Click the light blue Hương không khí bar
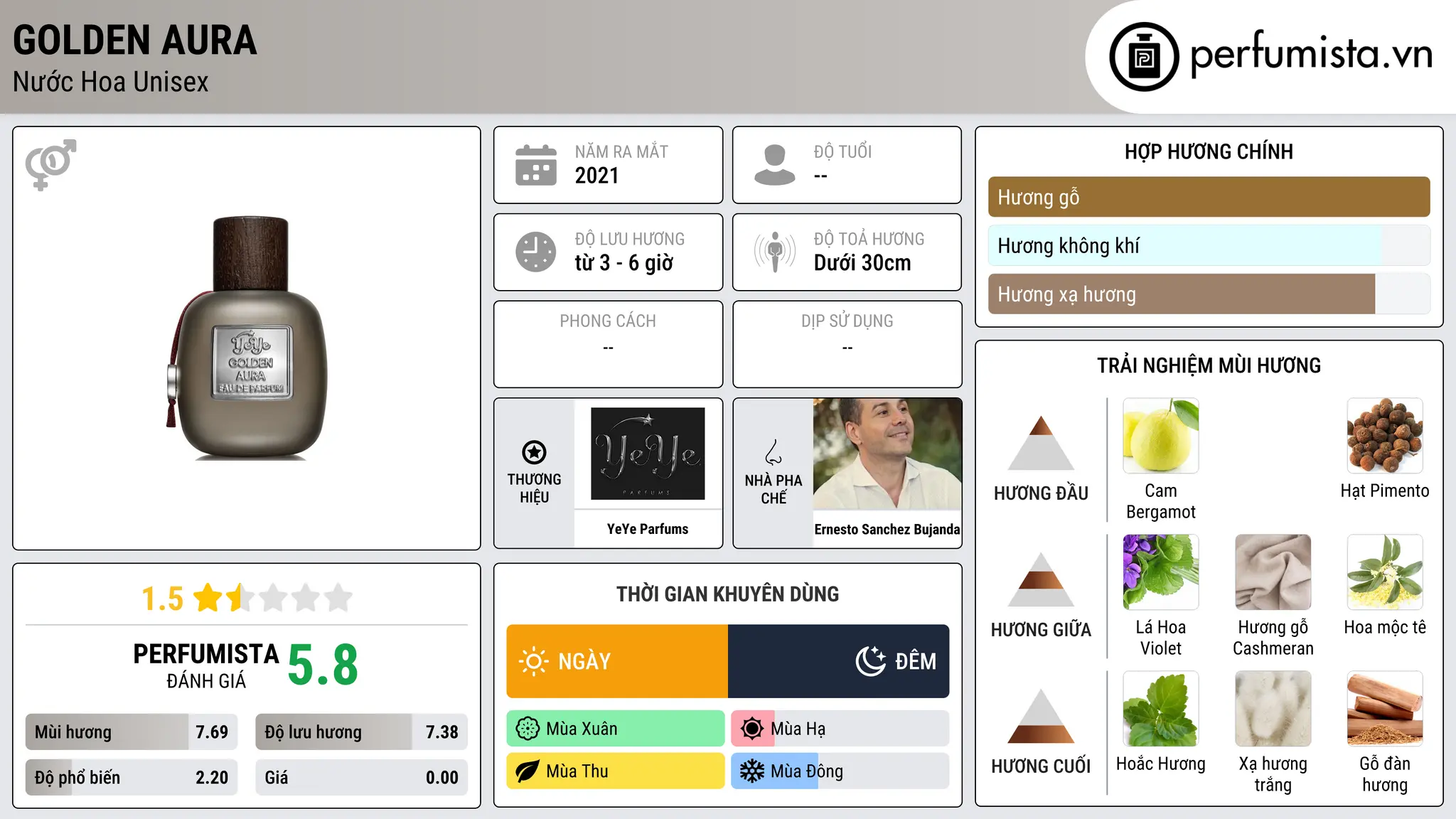 [1209, 245]
